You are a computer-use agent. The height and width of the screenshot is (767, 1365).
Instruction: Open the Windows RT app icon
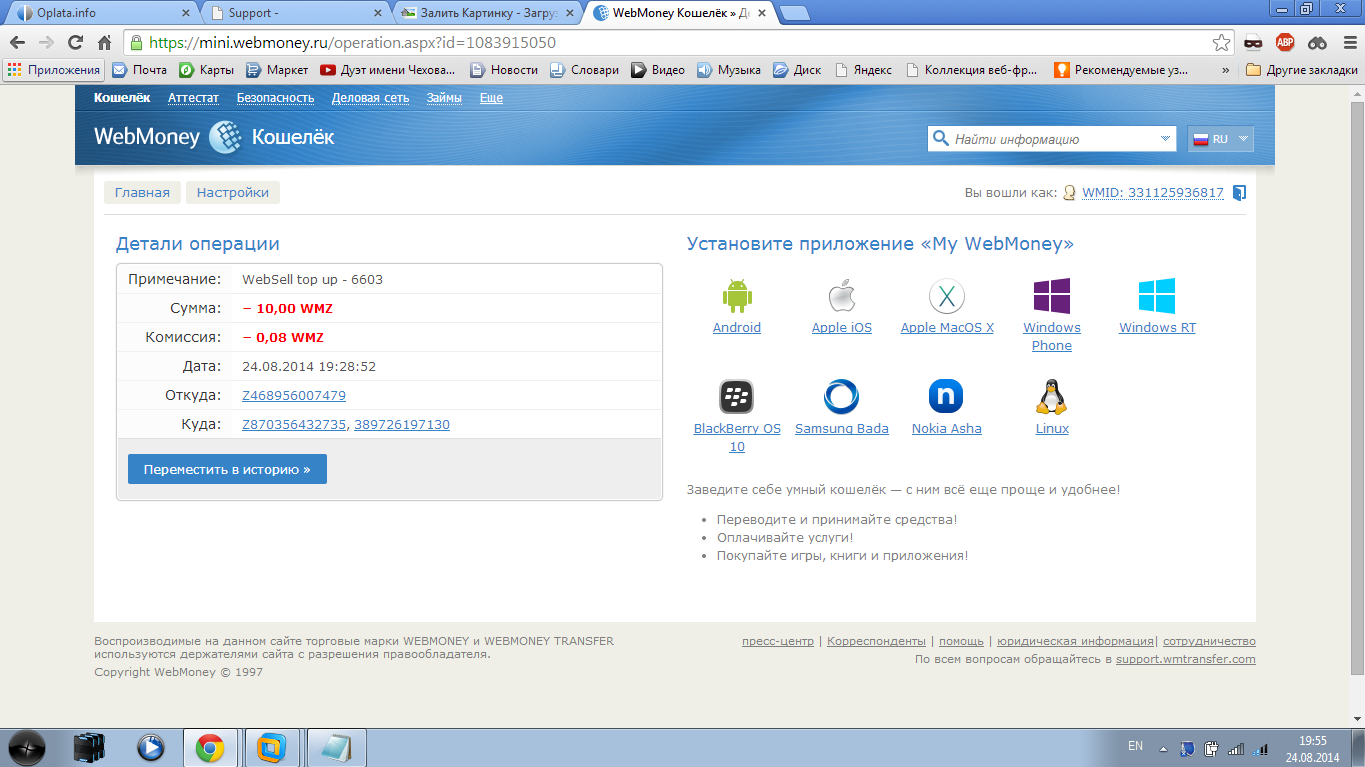click(x=1157, y=296)
